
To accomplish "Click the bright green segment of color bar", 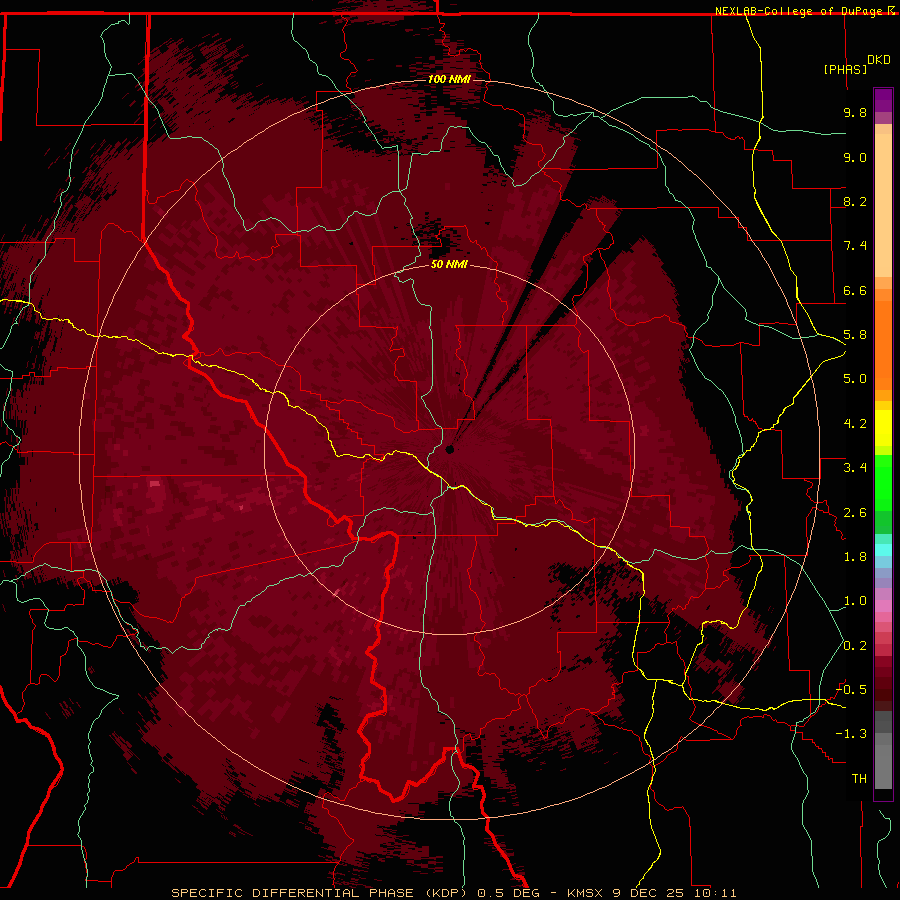I will (x=883, y=485).
